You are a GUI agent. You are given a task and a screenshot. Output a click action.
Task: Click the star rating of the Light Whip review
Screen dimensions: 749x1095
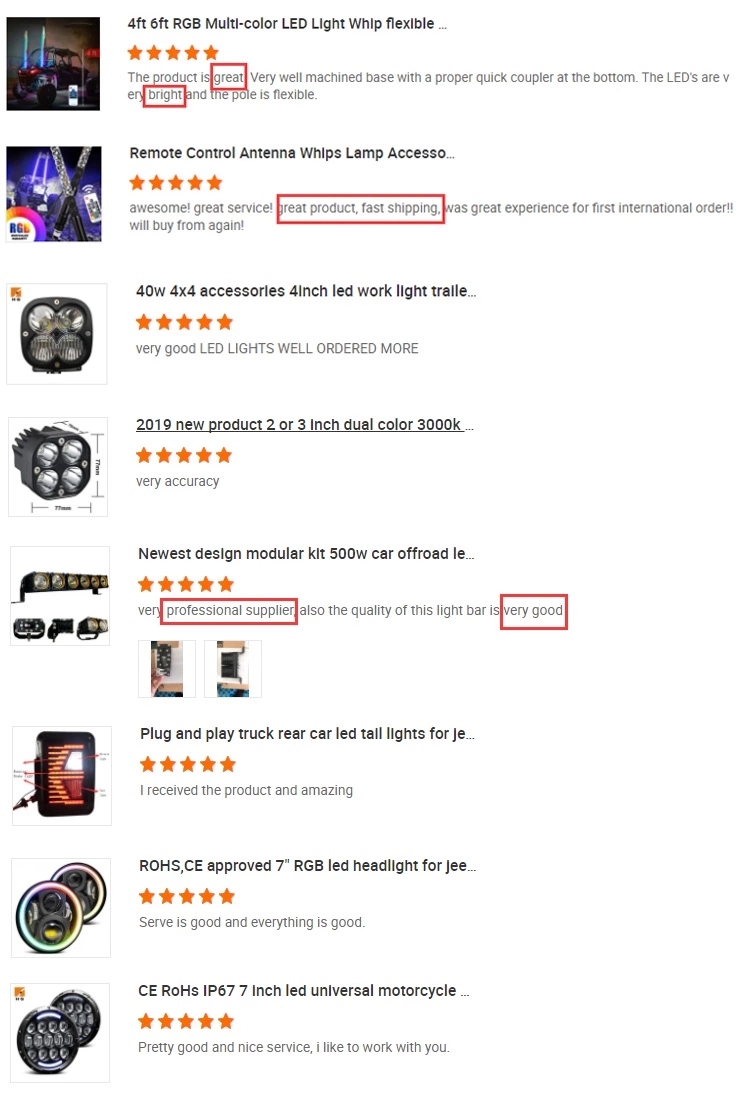pyautogui.click(x=173, y=52)
